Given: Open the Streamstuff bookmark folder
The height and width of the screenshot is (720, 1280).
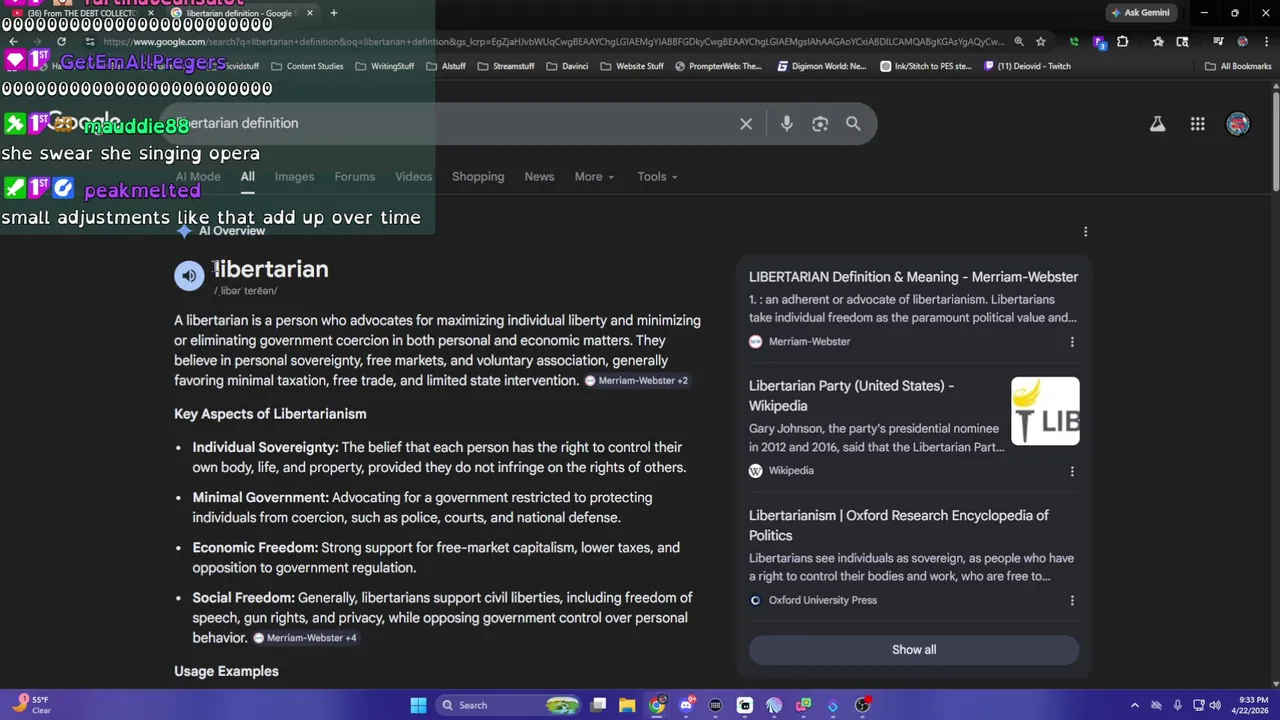Looking at the screenshot, I should (506, 66).
